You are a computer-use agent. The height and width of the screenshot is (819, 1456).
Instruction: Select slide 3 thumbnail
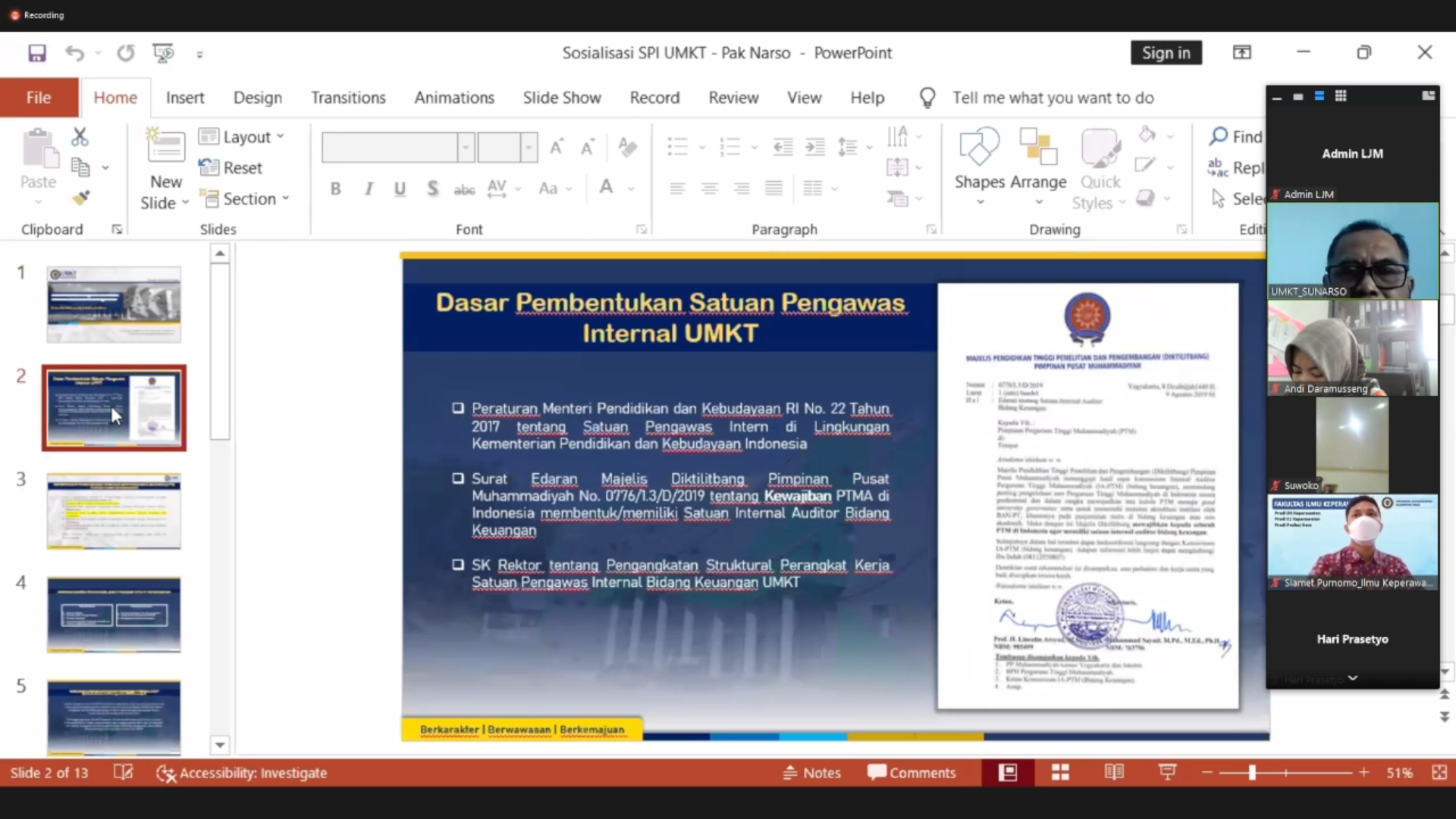pos(114,511)
